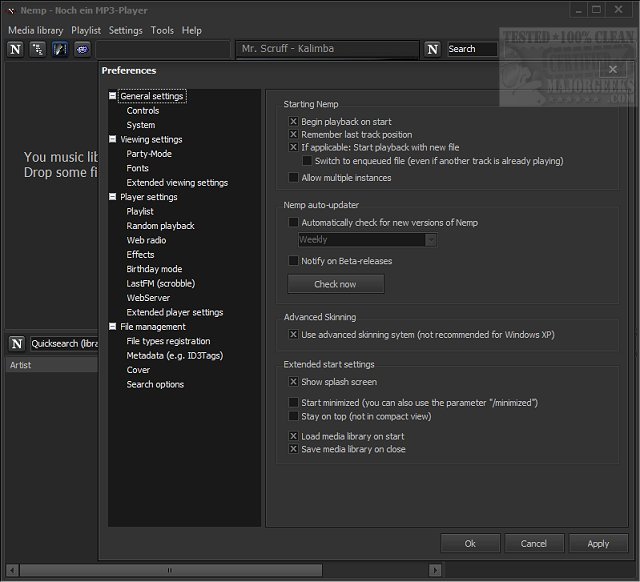Select Cover in the settings tree

click(x=138, y=370)
